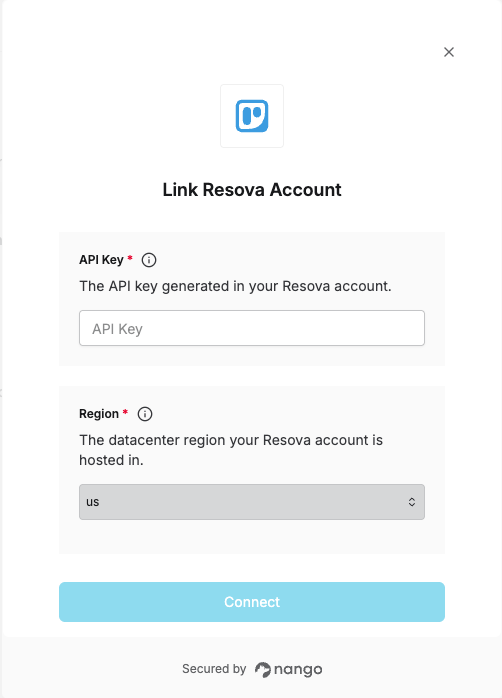Click the Link Resova Account heading

coord(252,190)
